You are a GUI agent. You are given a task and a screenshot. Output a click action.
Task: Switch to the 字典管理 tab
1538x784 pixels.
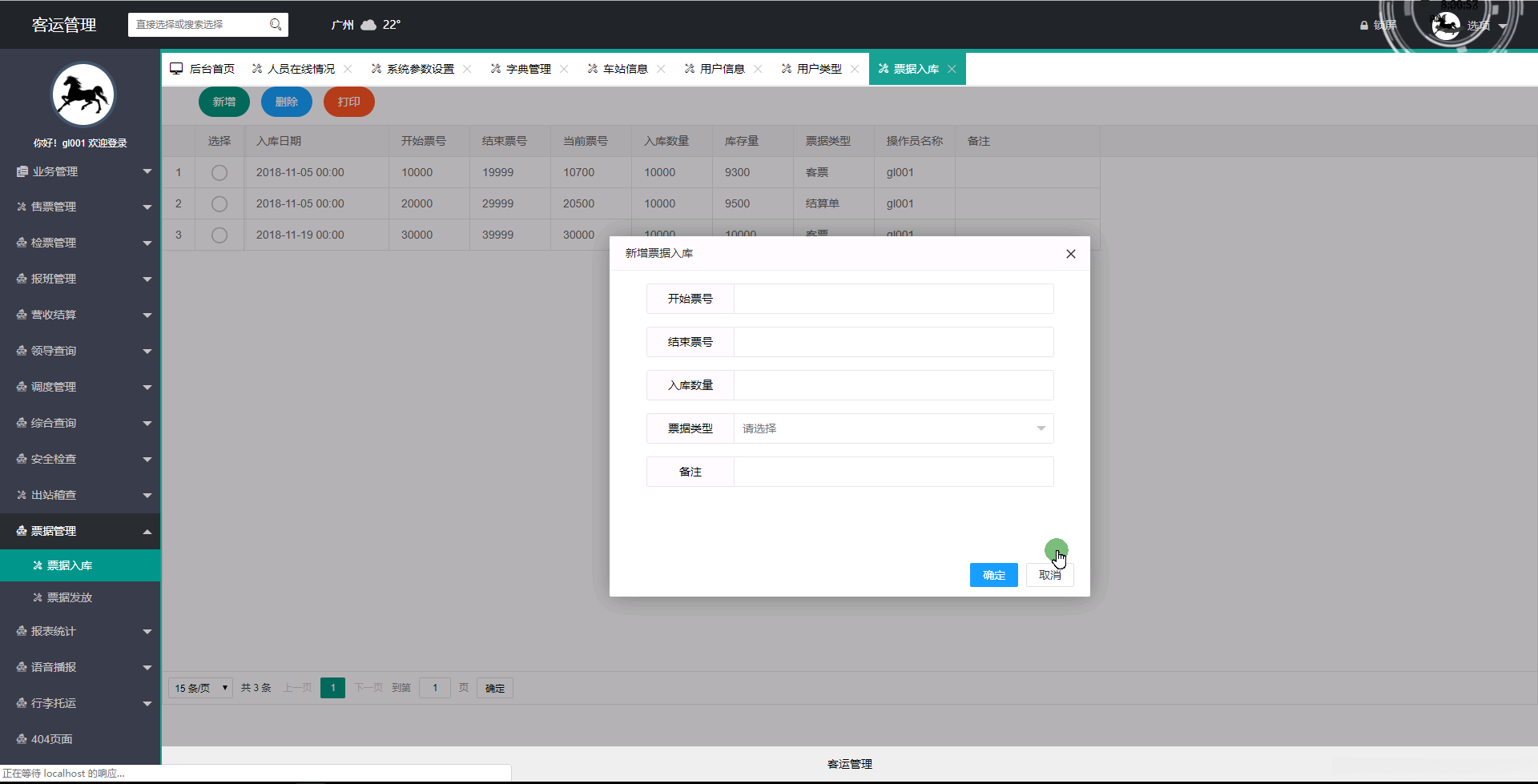528,68
